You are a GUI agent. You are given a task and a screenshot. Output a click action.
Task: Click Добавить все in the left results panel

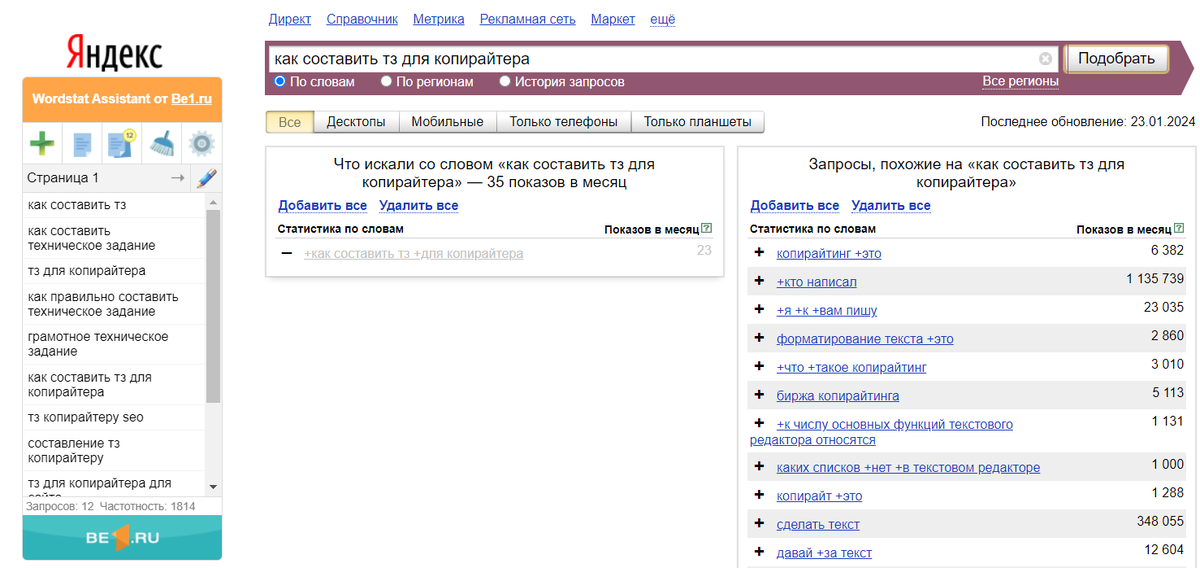click(x=322, y=206)
